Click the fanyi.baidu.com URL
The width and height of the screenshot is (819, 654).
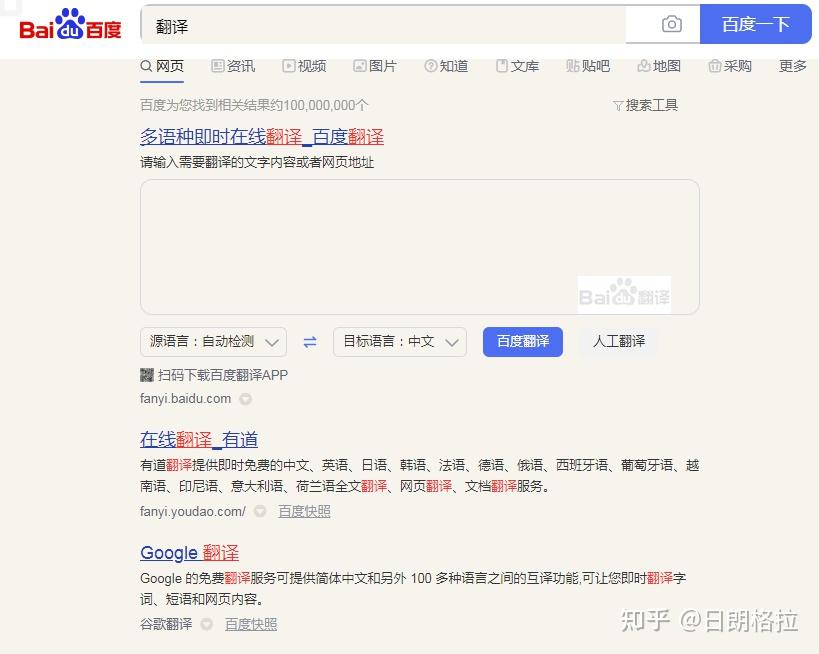185,399
